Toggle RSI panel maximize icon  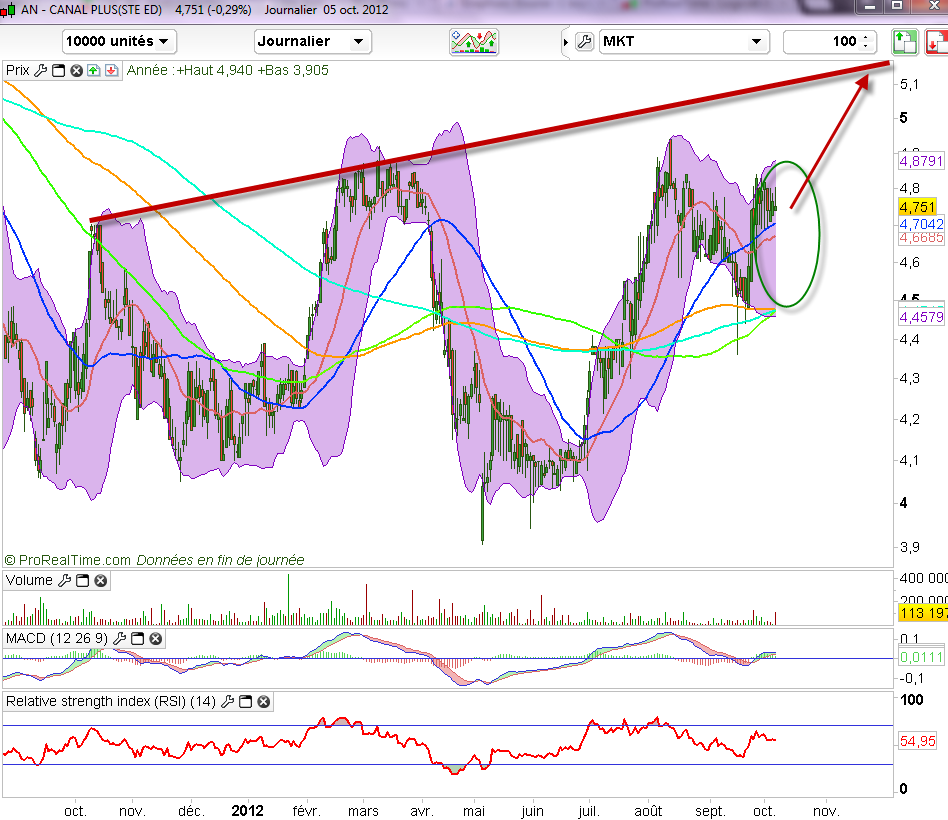246,702
